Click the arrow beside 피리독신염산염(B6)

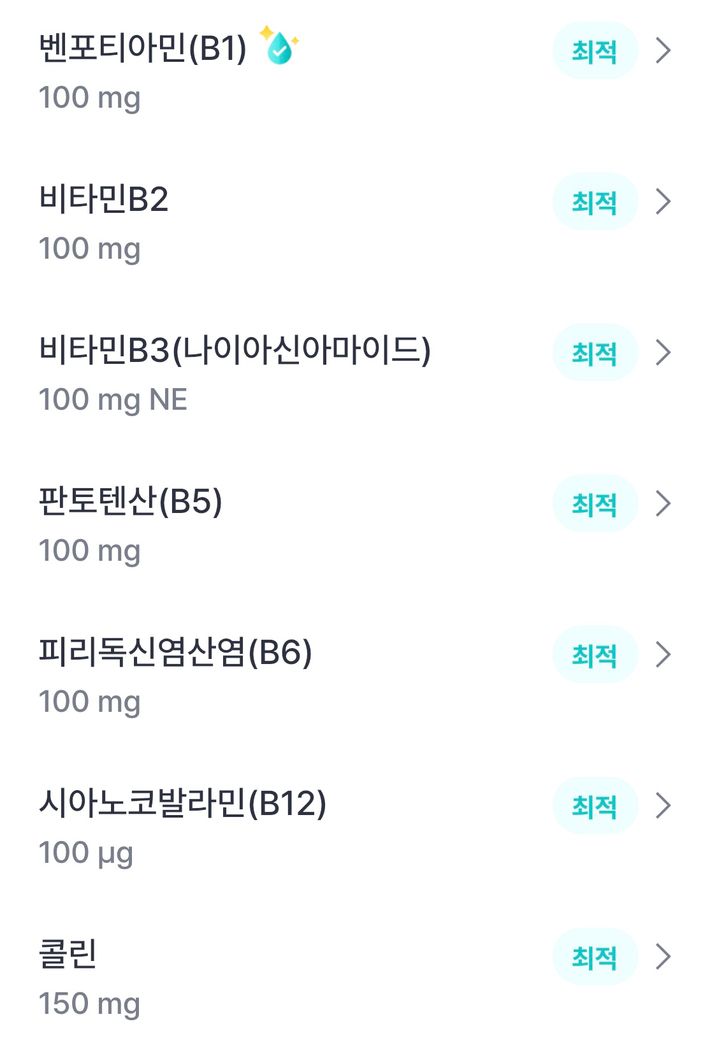click(x=662, y=655)
